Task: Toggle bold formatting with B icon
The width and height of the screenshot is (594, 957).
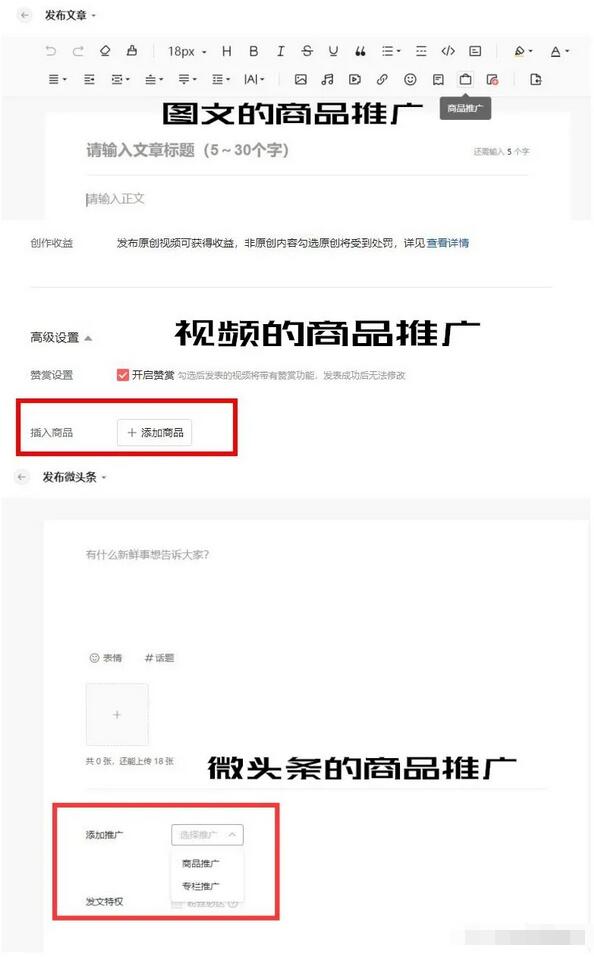Action: pos(253,51)
